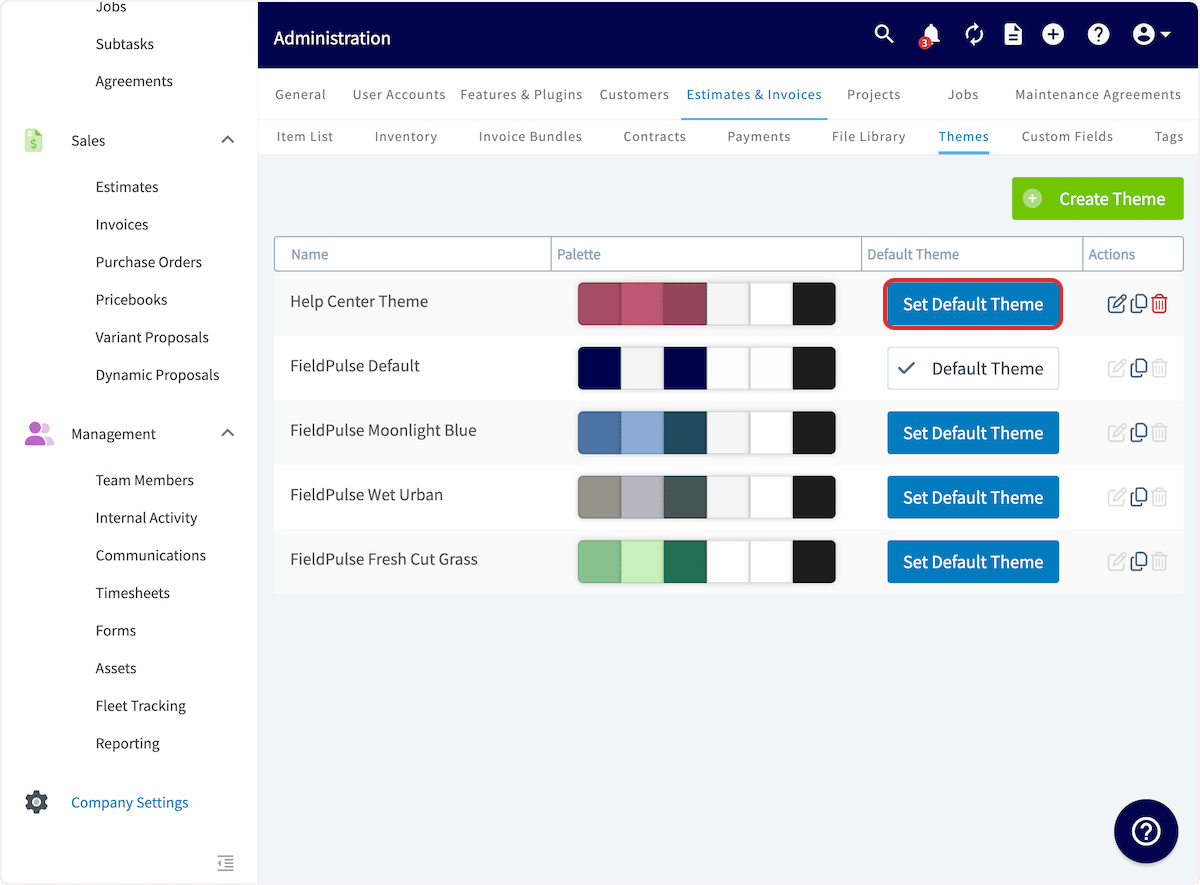Click the Management people icon
Viewport: 1200px width, 885px height.
39,433
